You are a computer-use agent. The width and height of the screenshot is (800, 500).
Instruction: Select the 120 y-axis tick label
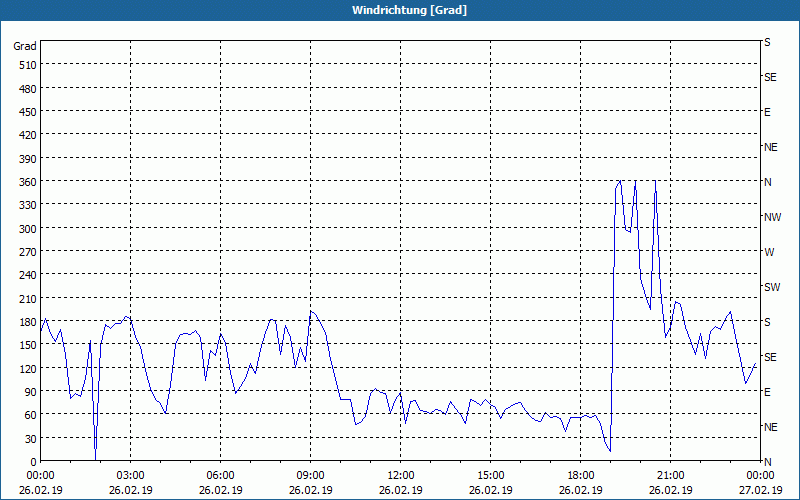tap(29, 368)
